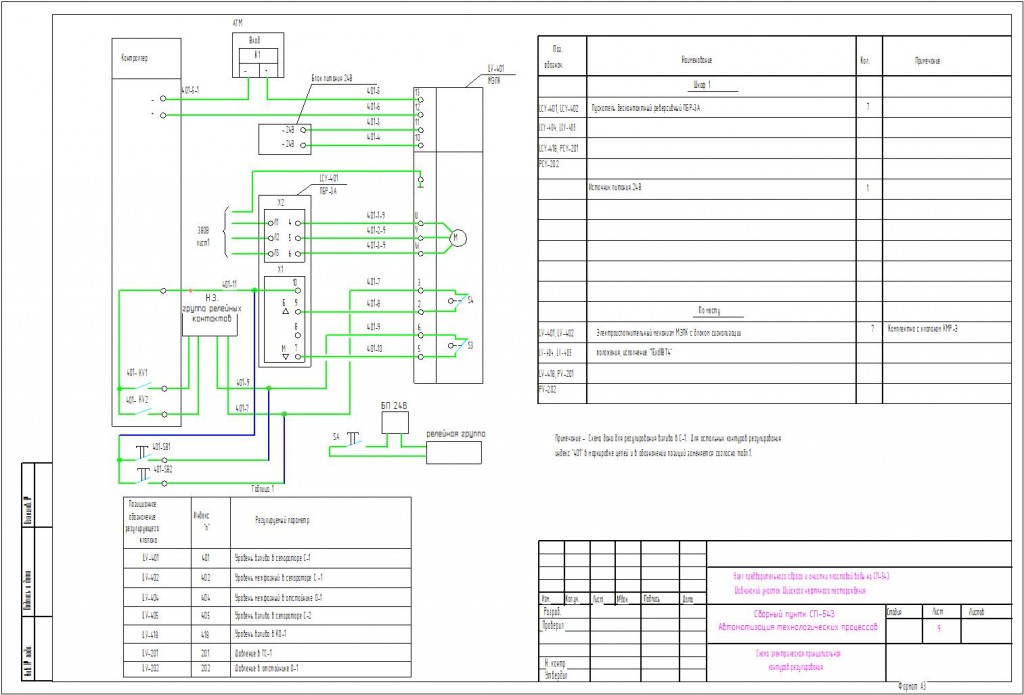Viewport: 1024px width, 695px height.
Task: Click the motor symbol 'M'
Action: pos(459,238)
